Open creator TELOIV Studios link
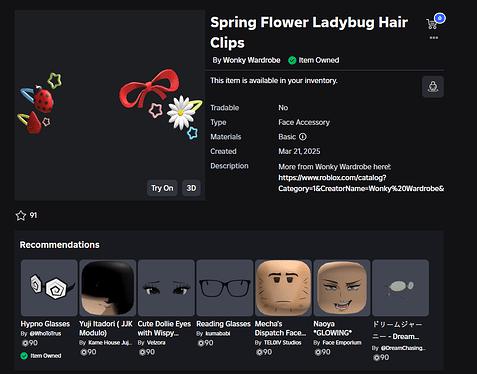The image size is (477, 374). [x=283, y=343]
